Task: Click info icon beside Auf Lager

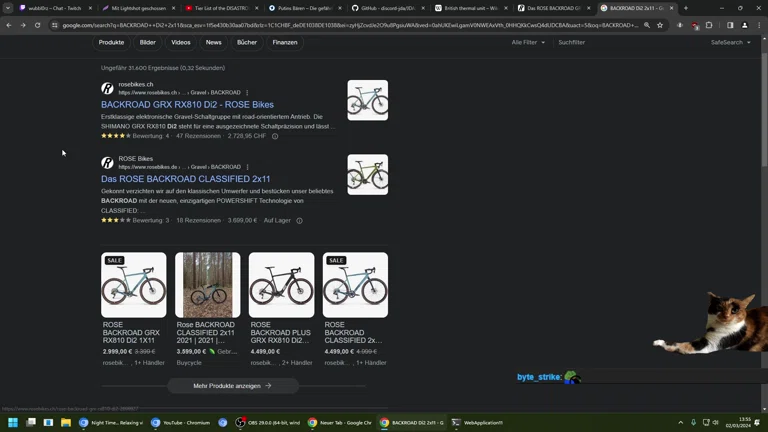Action: [x=299, y=221]
